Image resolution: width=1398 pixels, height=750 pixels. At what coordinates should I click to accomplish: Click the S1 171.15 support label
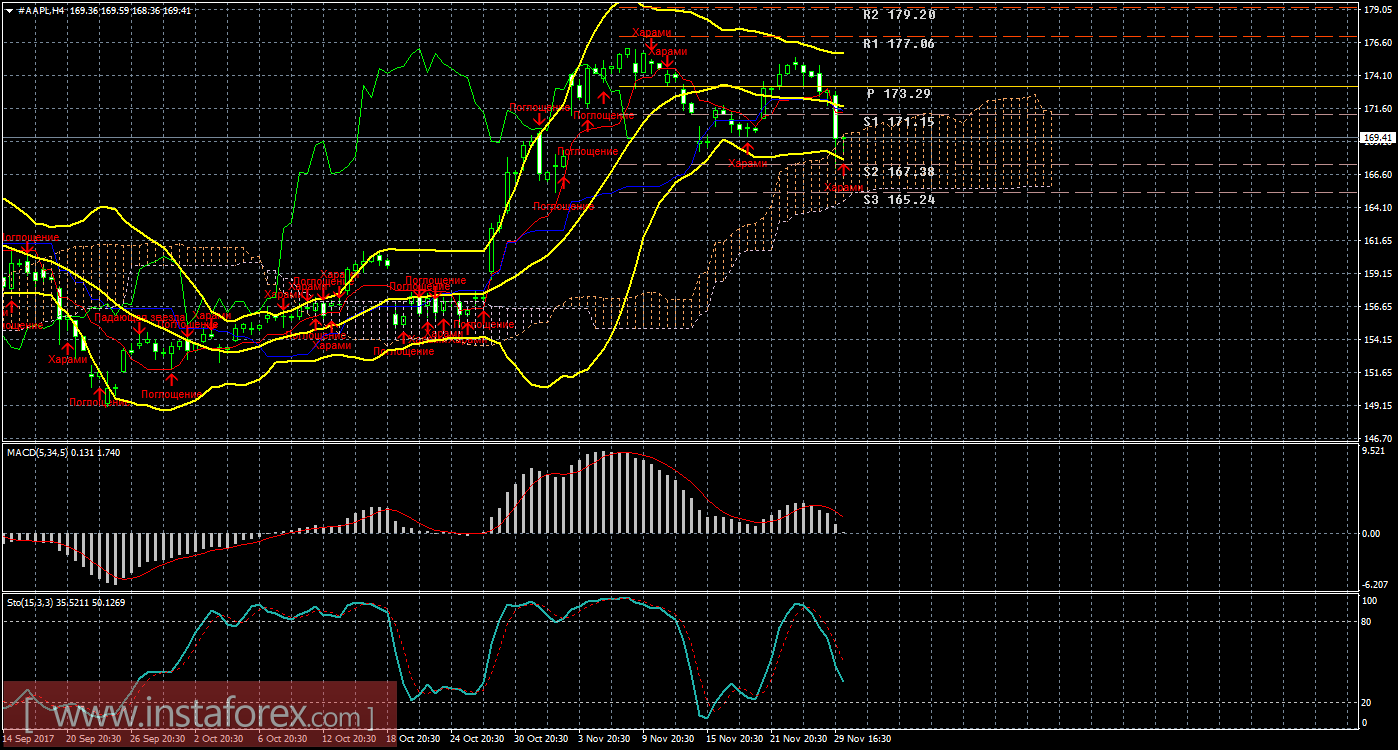click(x=899, y=122)
